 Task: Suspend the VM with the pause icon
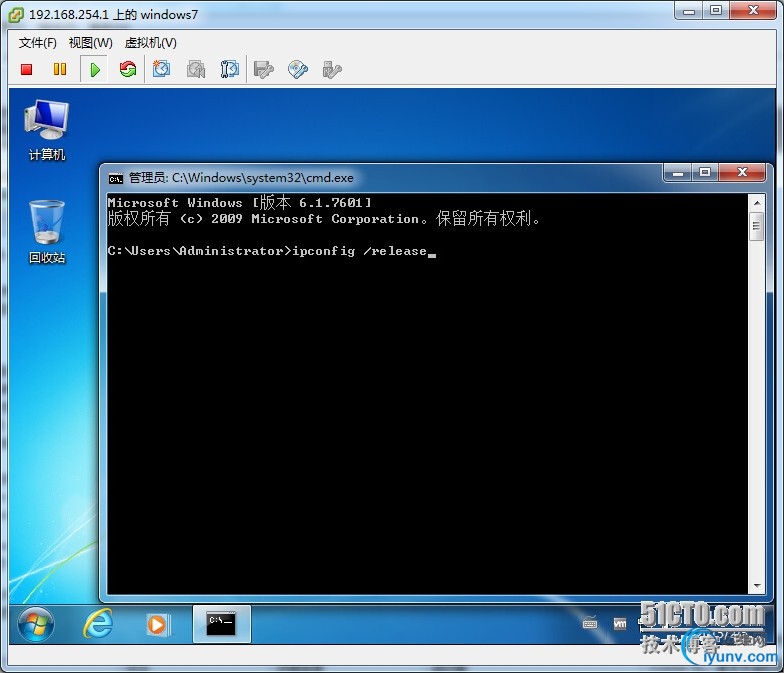click(x=60, y=69)
